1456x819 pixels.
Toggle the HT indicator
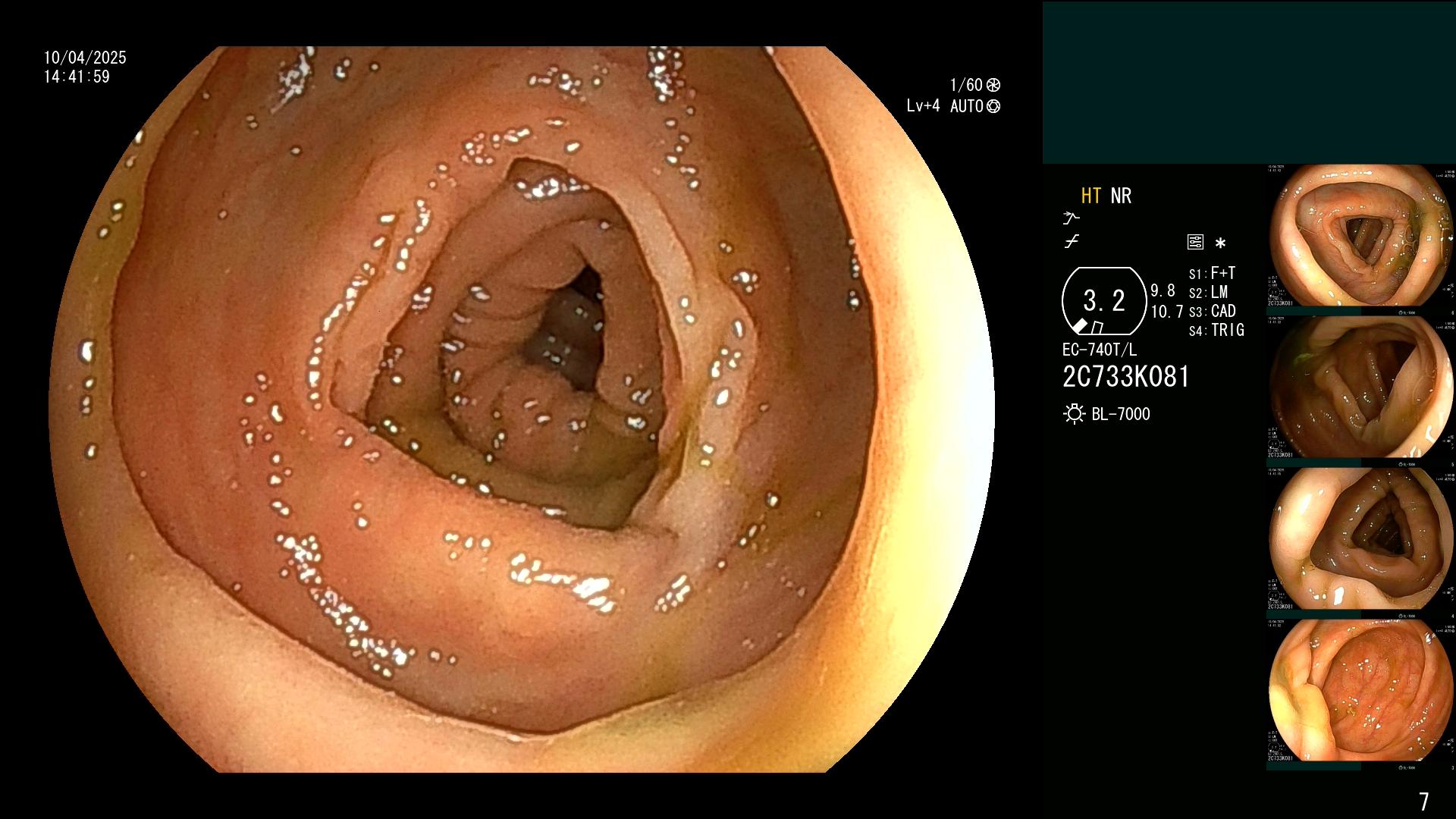[x=1090, y=196]
